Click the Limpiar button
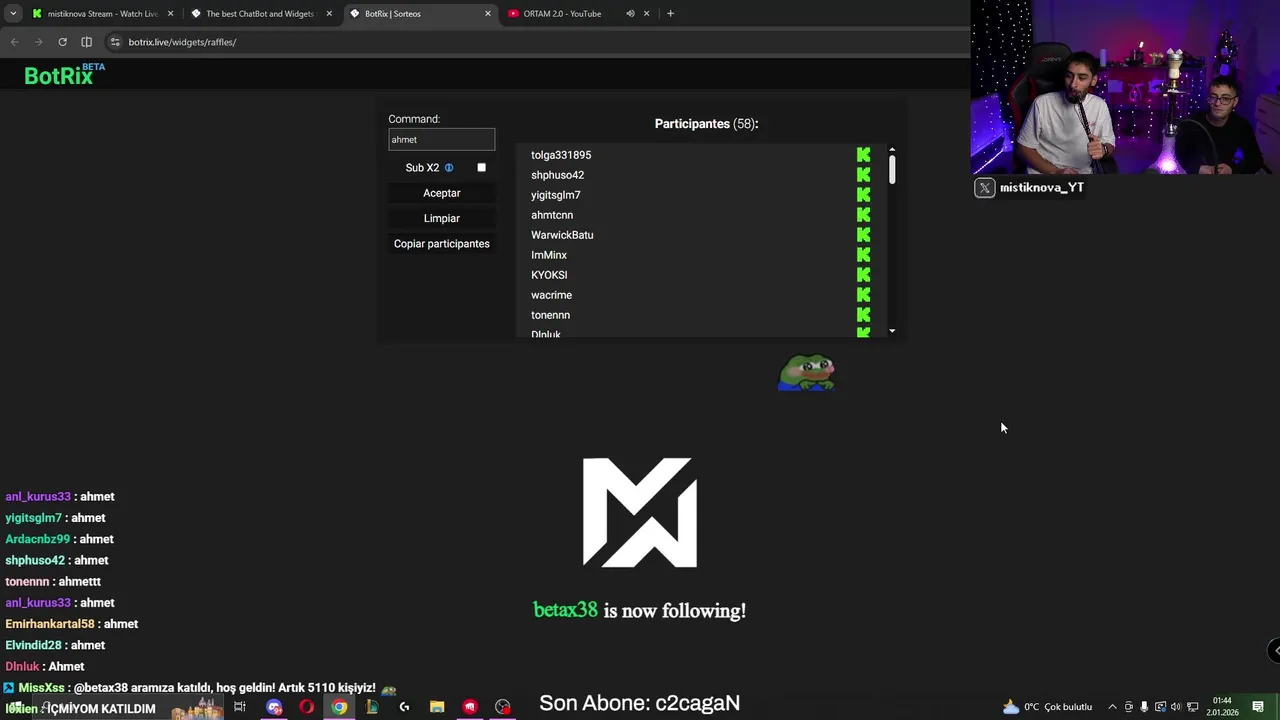This screenshot has width=1280, height=720. 441,218
